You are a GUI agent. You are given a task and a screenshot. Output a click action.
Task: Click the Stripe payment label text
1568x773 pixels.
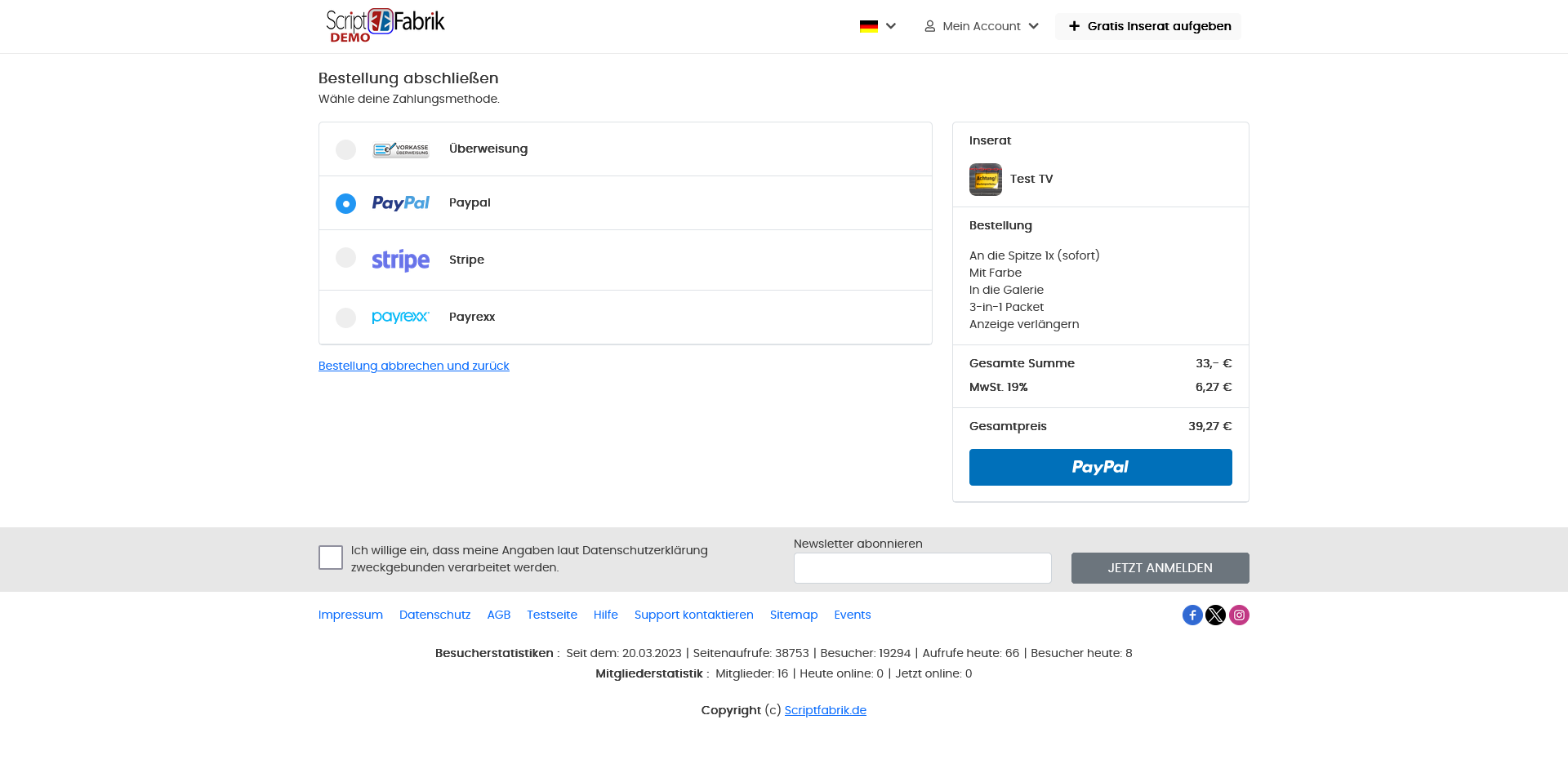click(467, 260)
